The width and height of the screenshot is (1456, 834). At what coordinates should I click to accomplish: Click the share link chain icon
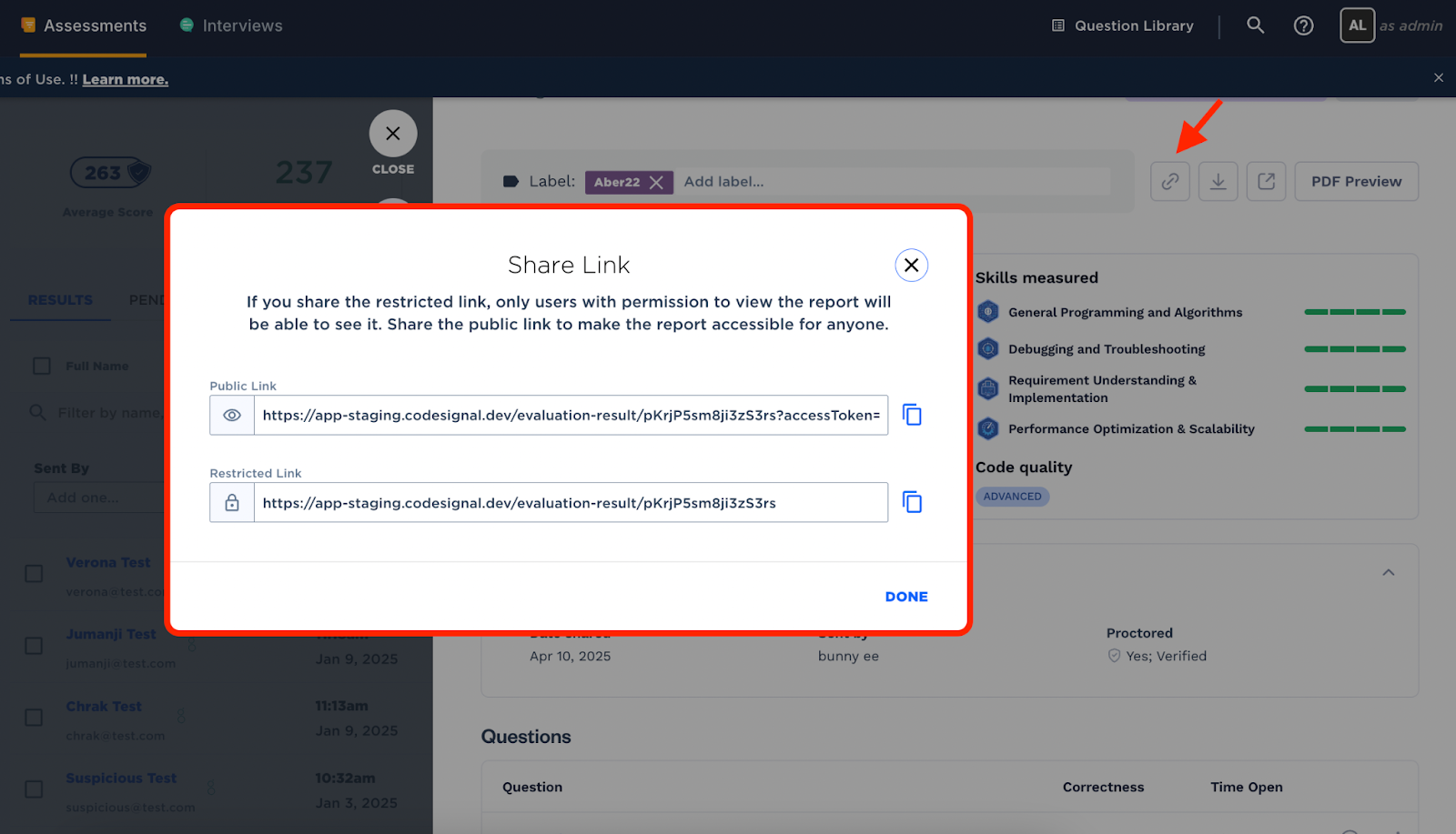tap(1170, 181)
